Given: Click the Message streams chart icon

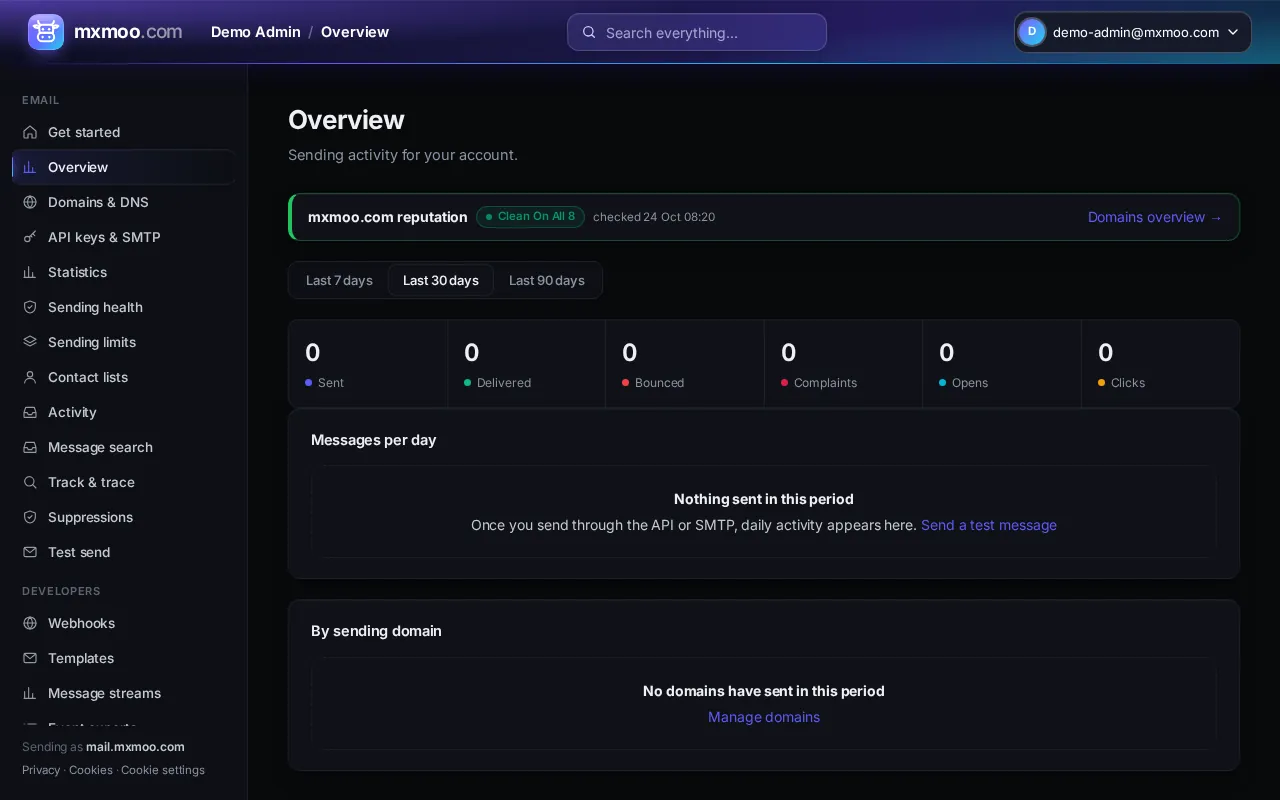Looking at the screenshot, I should pyautogui.click(x=30, y=693).
